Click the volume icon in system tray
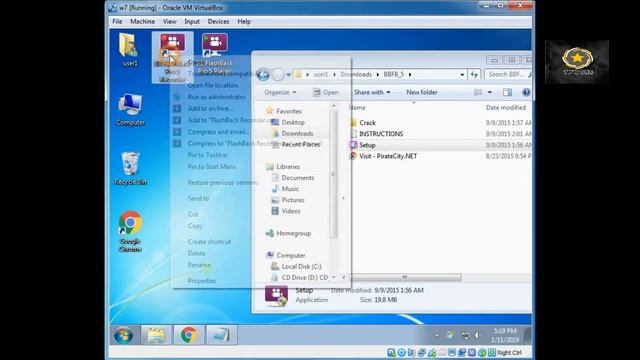 tap(477, 336)
